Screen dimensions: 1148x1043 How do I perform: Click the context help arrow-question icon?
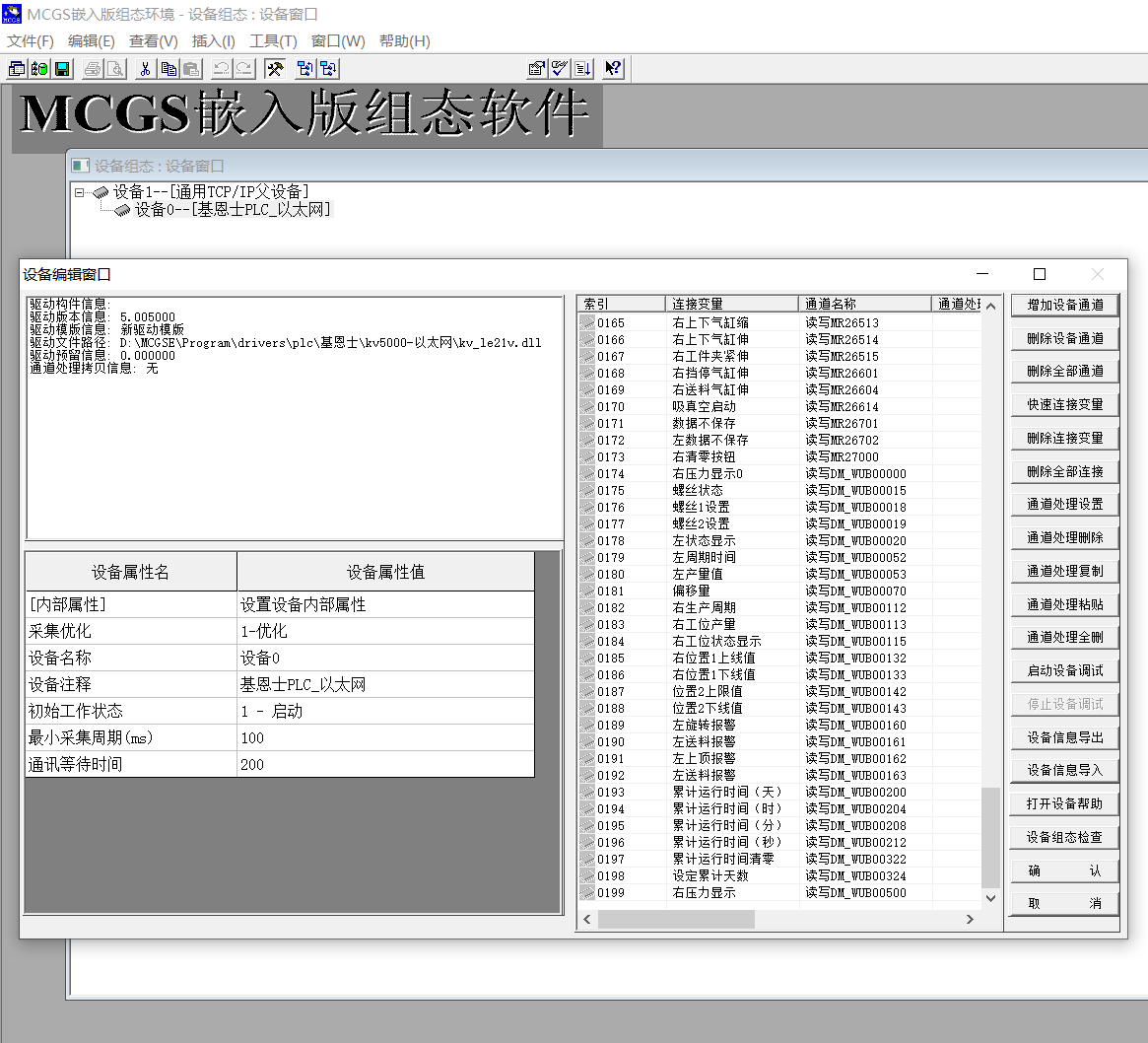(613, 69)
